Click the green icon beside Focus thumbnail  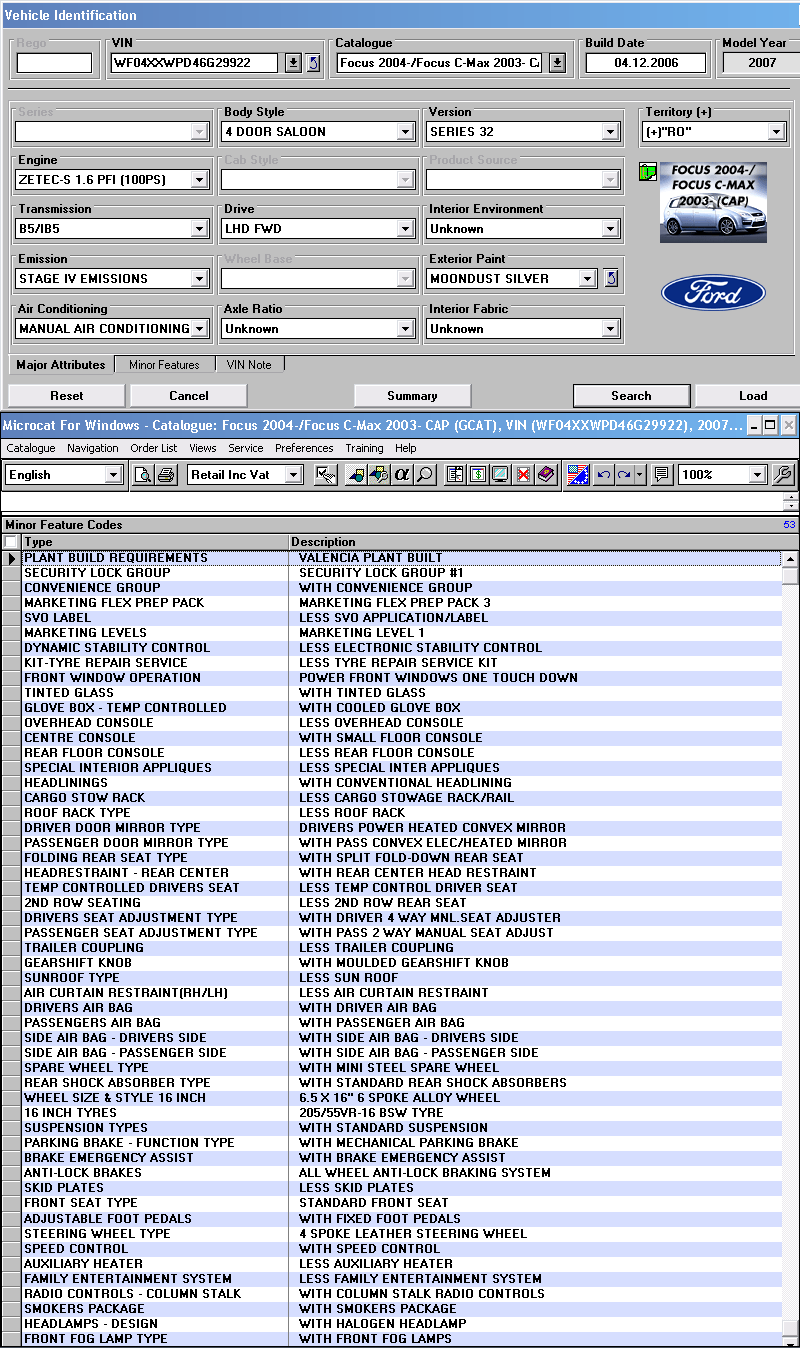[647, 172]
